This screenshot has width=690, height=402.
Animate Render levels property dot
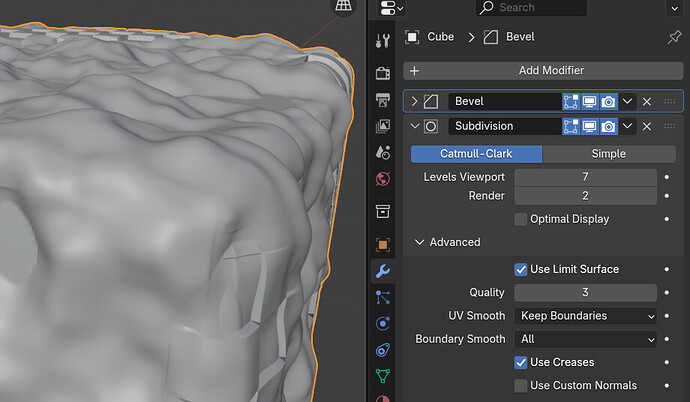[x=667, y=196]
